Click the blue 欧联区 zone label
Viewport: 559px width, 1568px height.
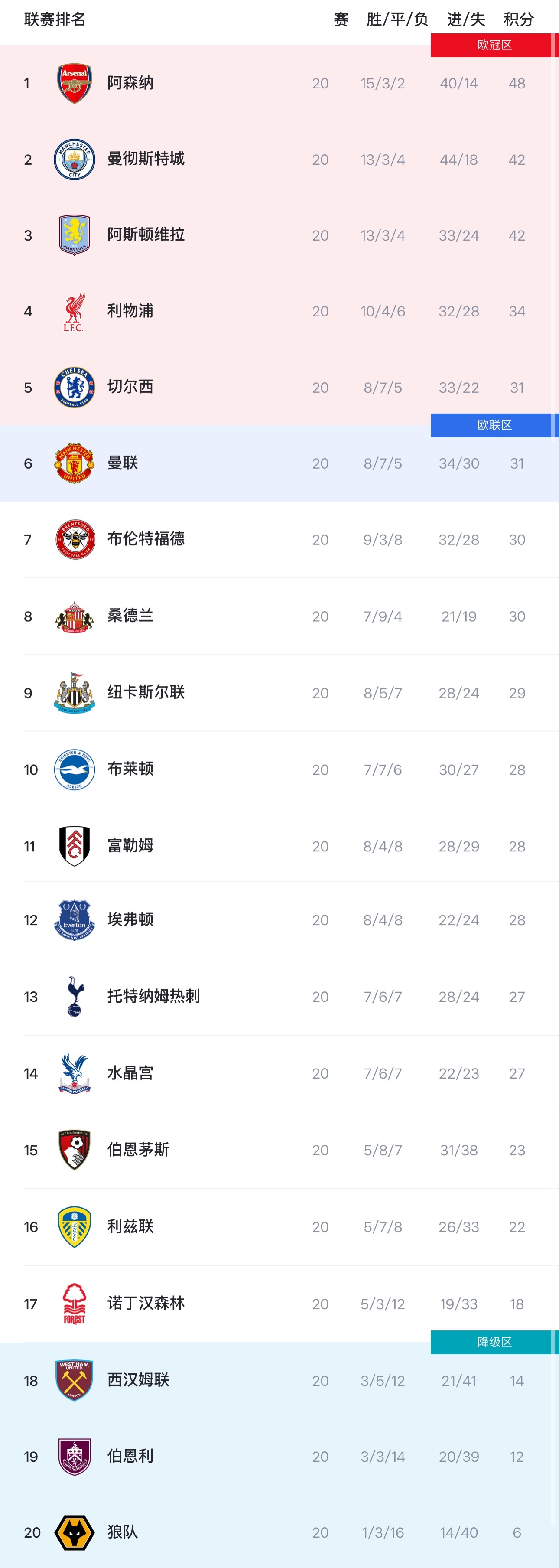click(494, 425)
